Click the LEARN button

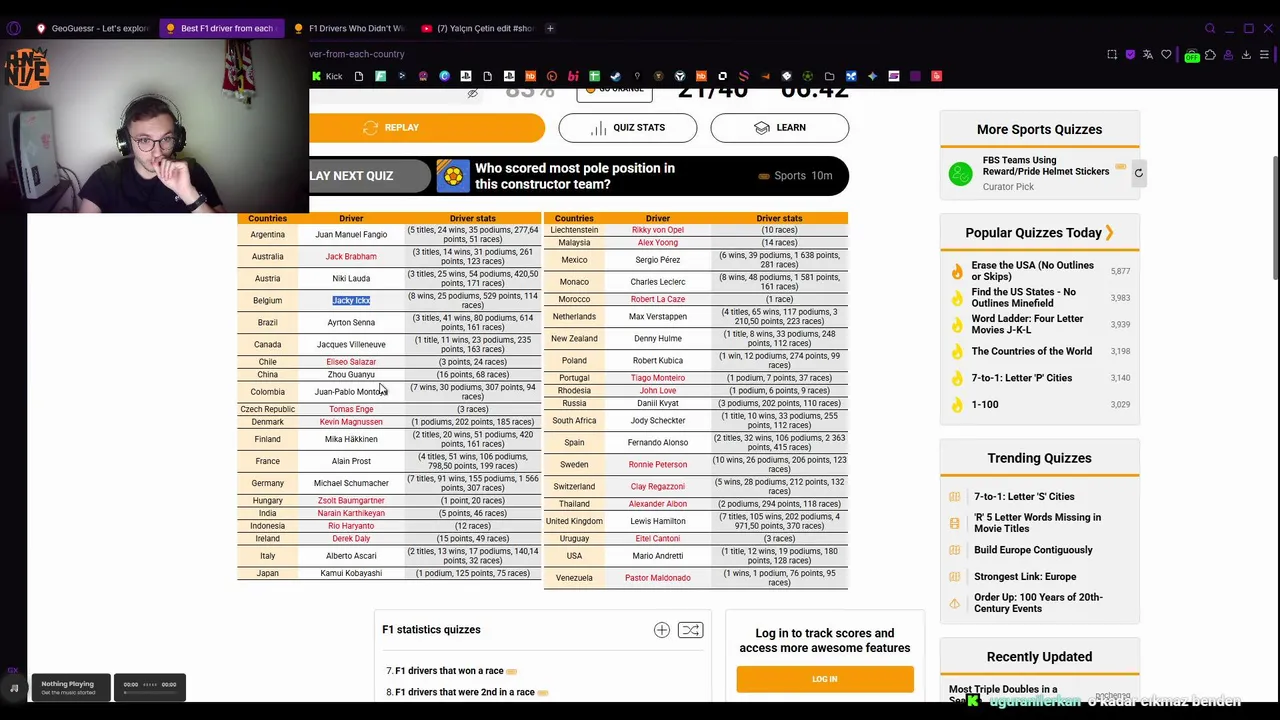780,127
